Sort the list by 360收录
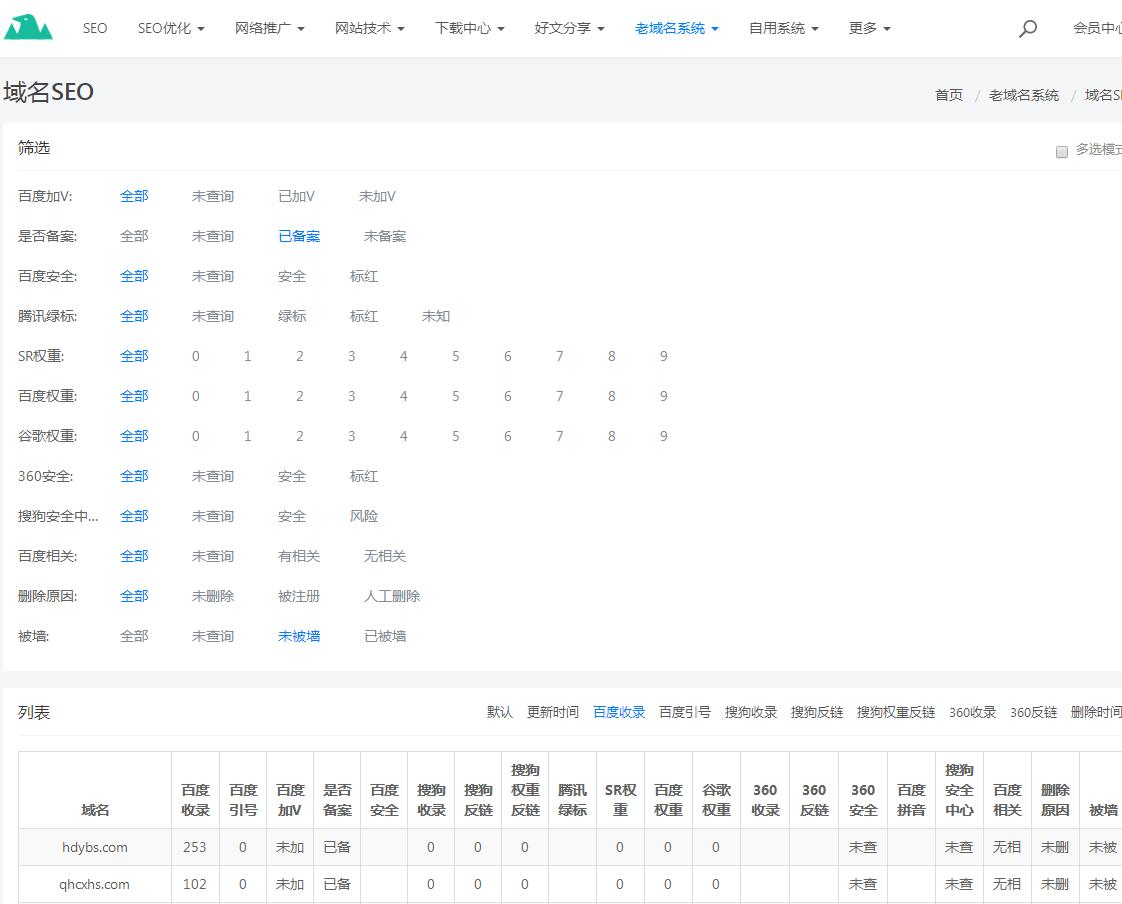This screenshot has height=904, width=1122. pyautogui.click(x=970, y=712)
